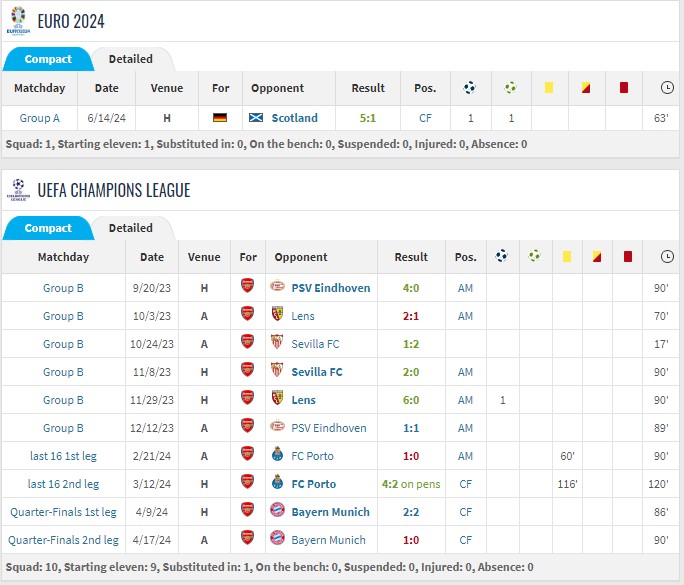
Task: Click the EURO 2024 heading text
Action: coord(71,21)
